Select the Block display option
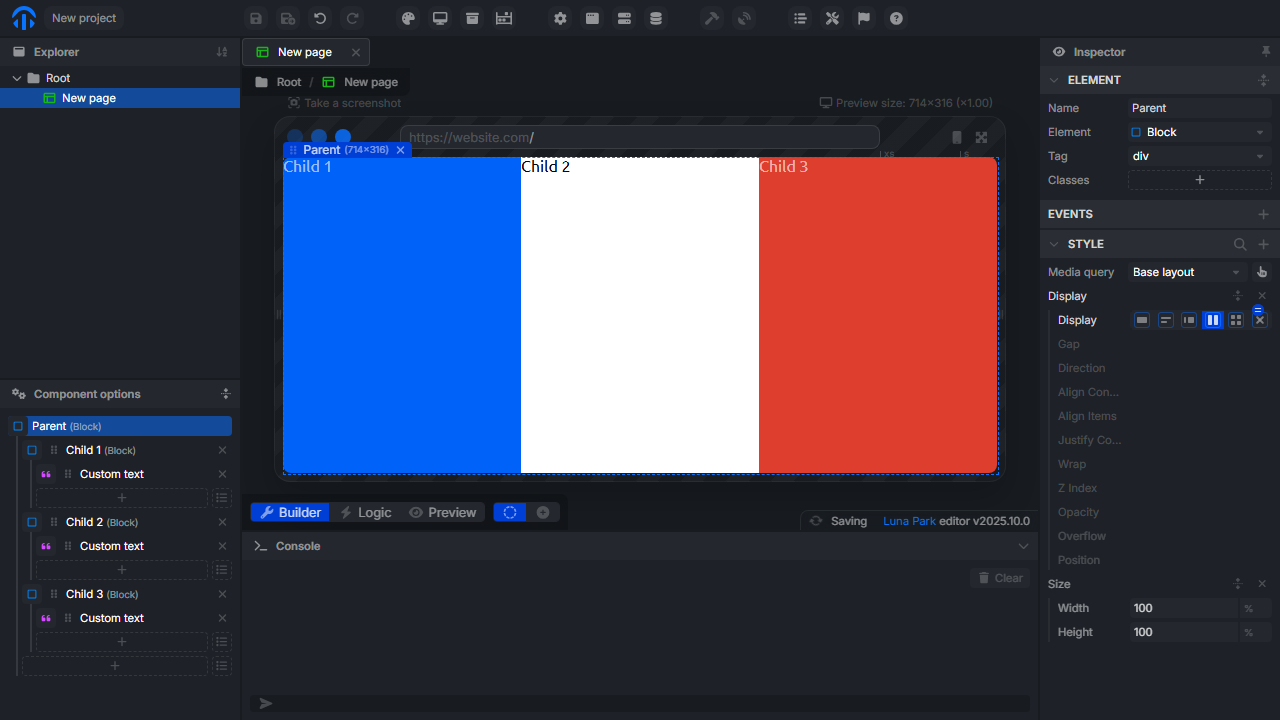This screenshot has width=1280, height=720. (x=1141, y=319)
